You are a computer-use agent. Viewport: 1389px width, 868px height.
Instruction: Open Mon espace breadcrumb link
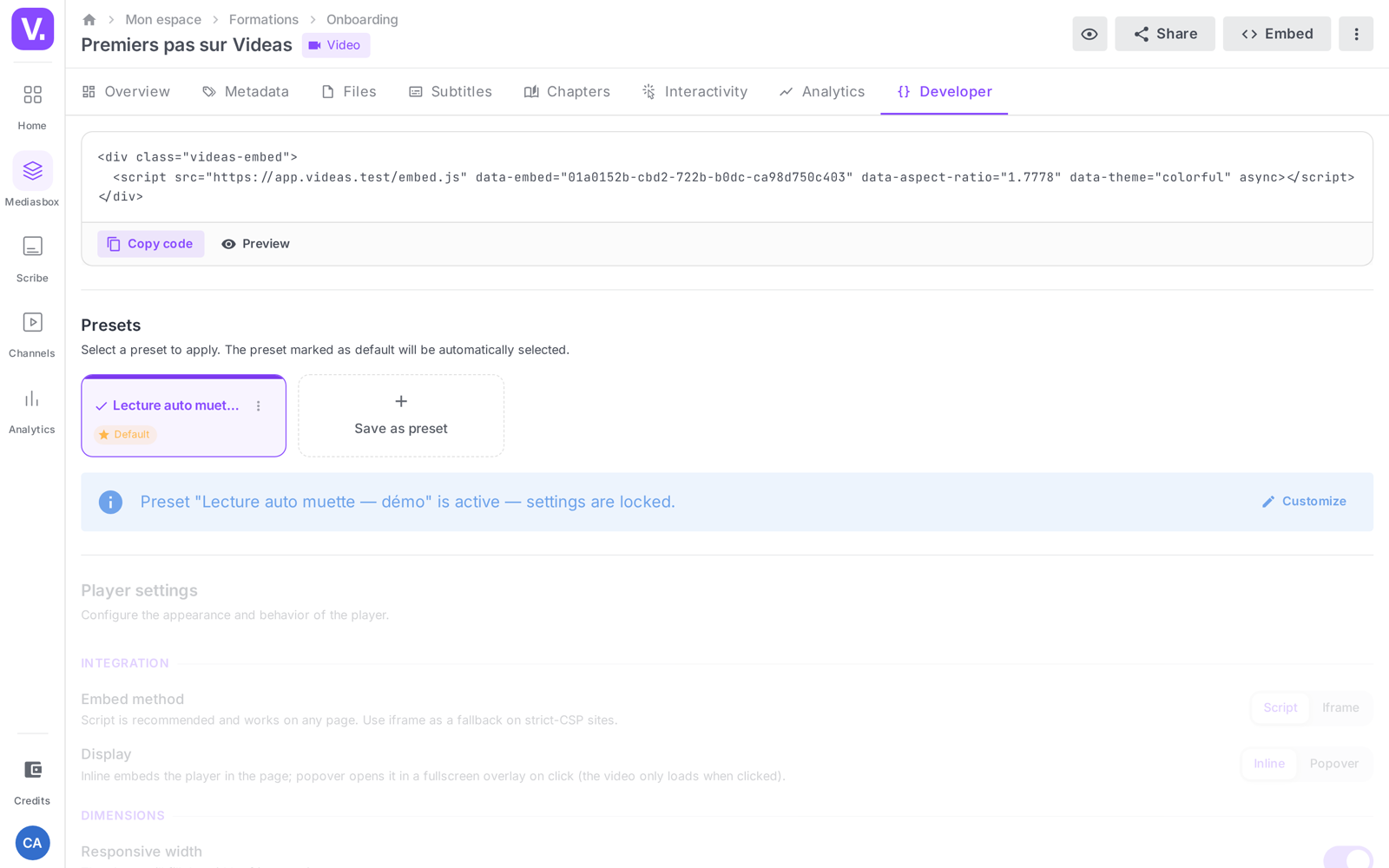click(163, 19)
